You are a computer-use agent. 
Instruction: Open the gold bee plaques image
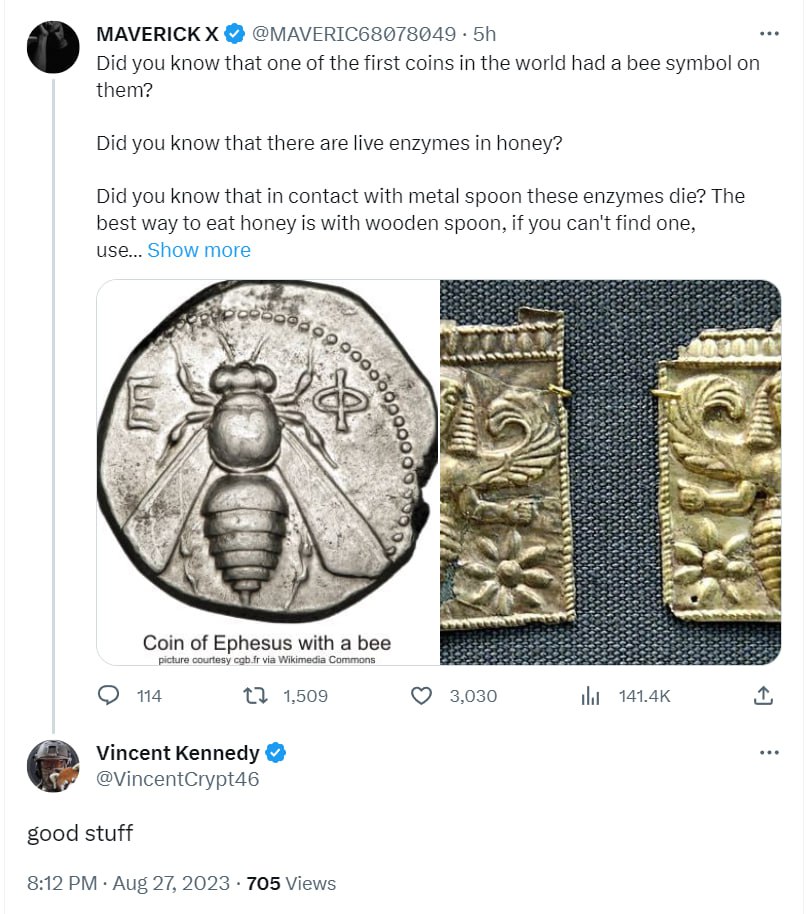pyautogui.click(x=610, y=472)
